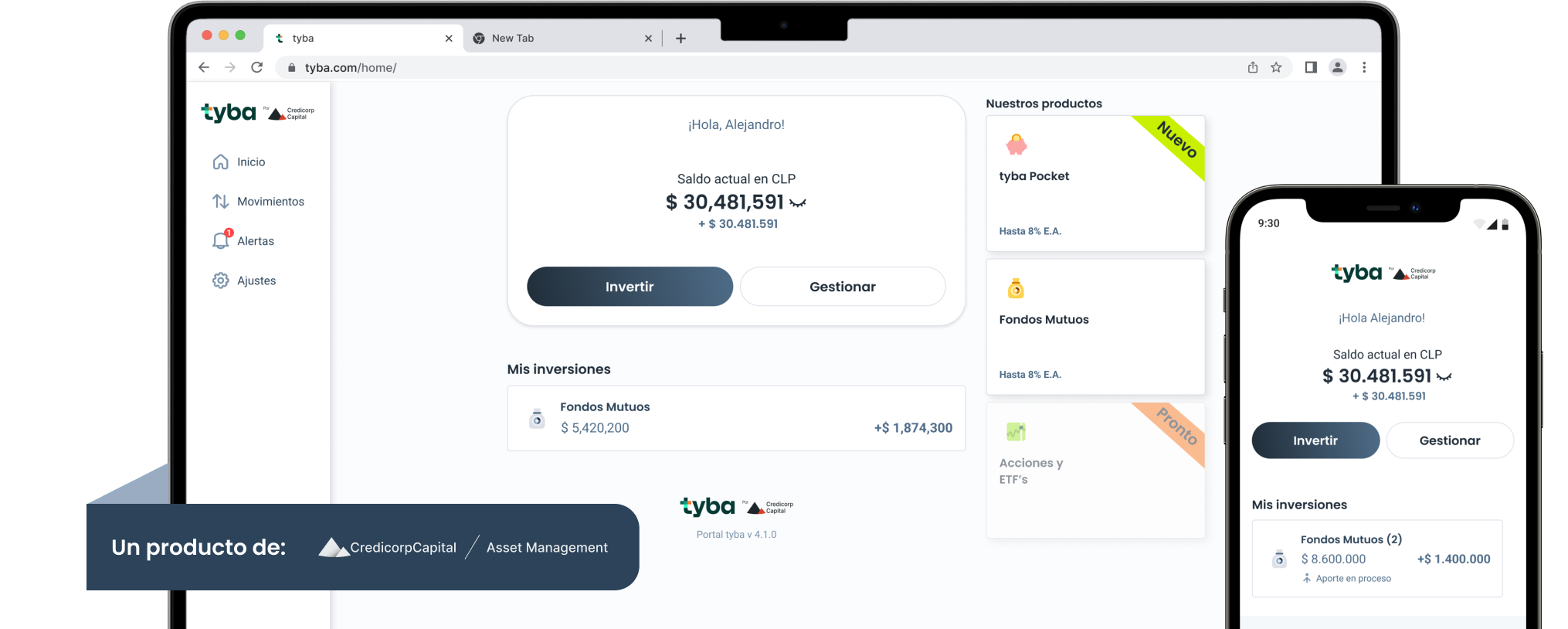
Task: Tap the phone +$ 1.400.000 gain value
Action: point(1454,559)
